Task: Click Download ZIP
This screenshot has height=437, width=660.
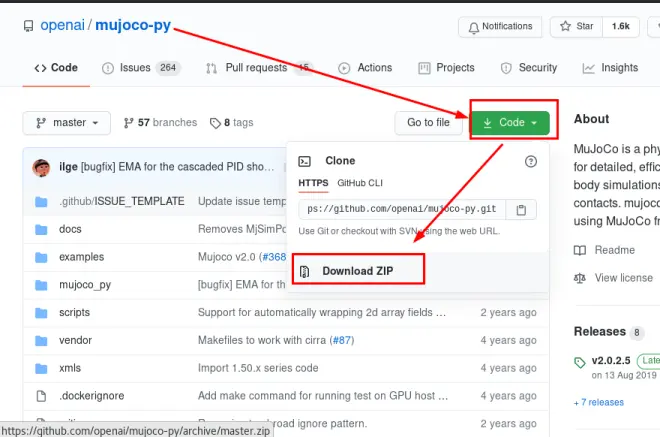Action: point(357,271)
